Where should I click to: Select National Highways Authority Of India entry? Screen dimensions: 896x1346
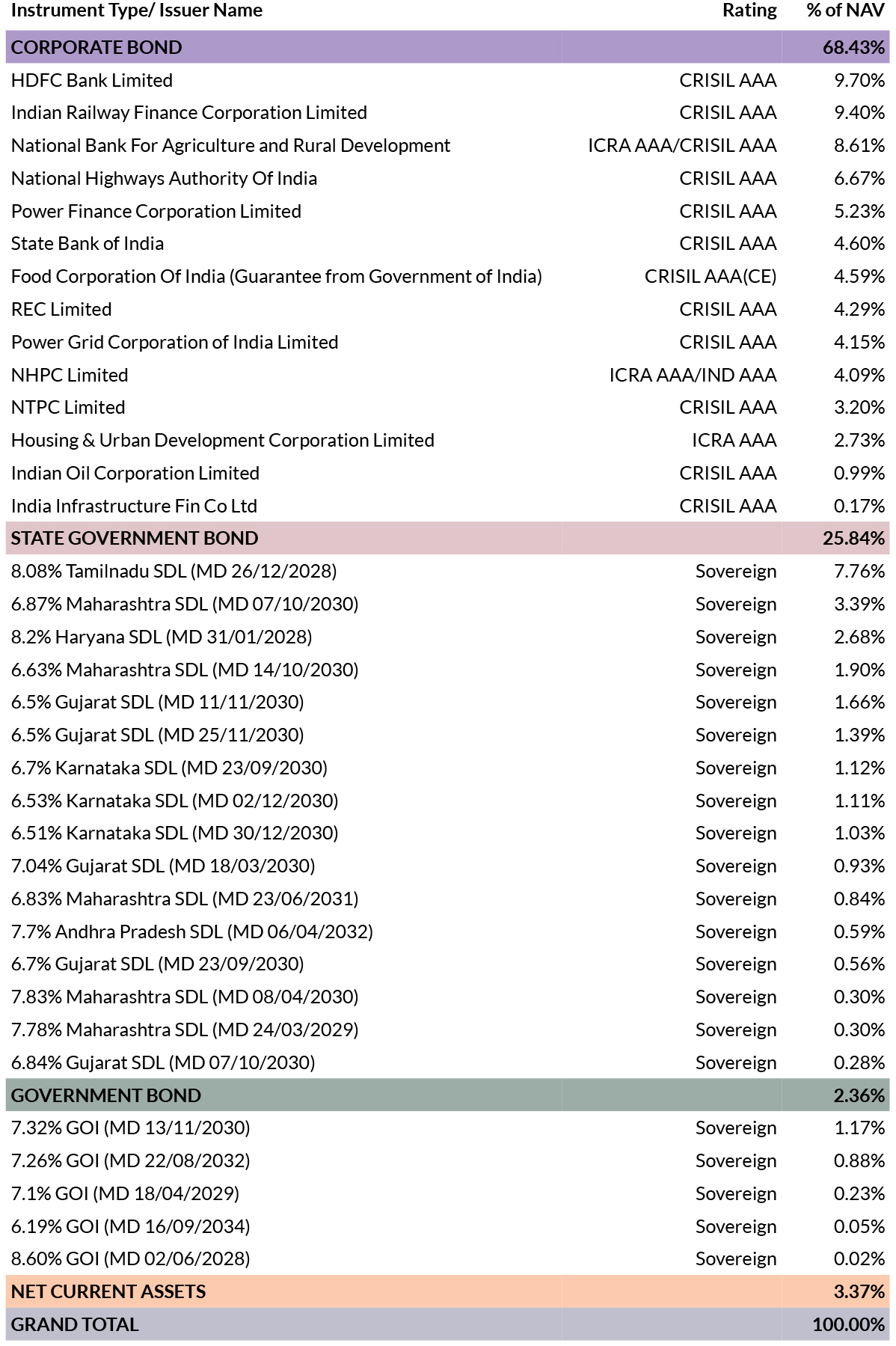[x=164, y=178]
